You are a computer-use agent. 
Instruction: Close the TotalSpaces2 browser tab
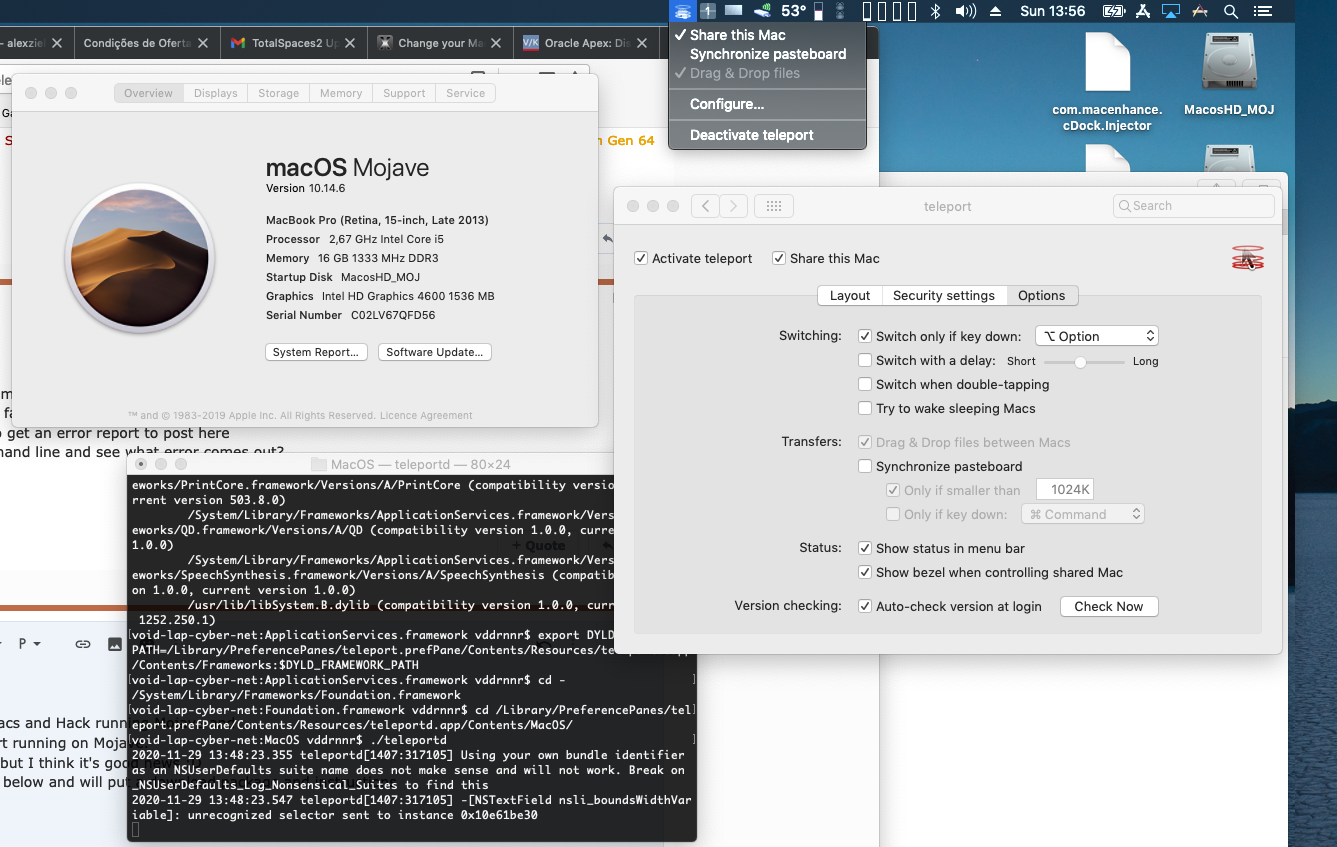(351, 43)
